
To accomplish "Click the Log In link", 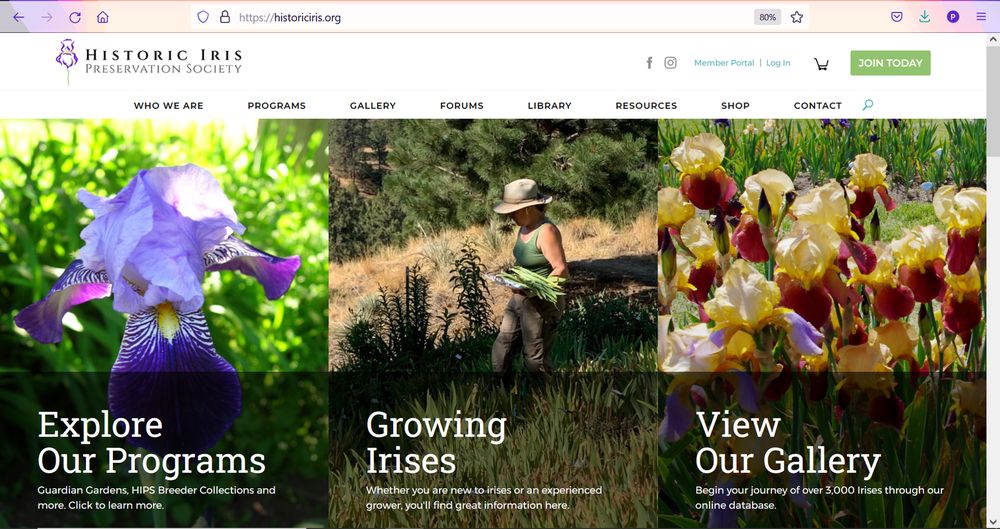I will tap(778, 63).
